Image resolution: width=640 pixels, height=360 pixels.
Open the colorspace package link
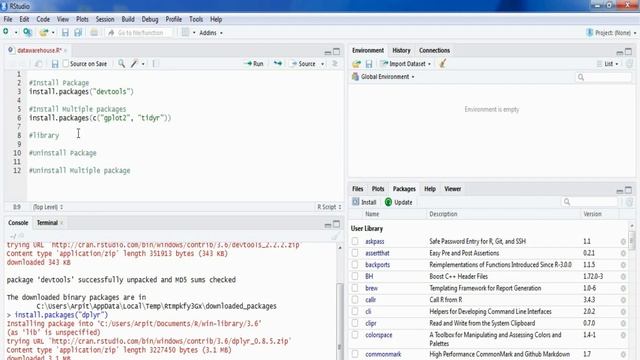[x=378, y=335]
